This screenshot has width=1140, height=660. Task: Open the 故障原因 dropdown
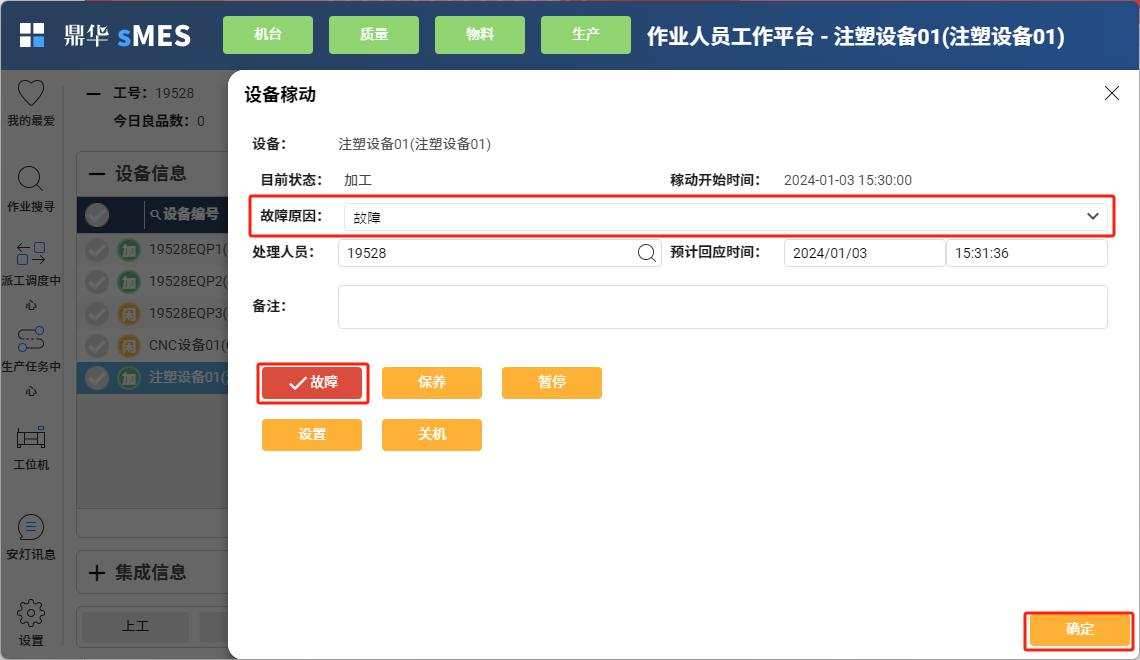pos(725,217)
